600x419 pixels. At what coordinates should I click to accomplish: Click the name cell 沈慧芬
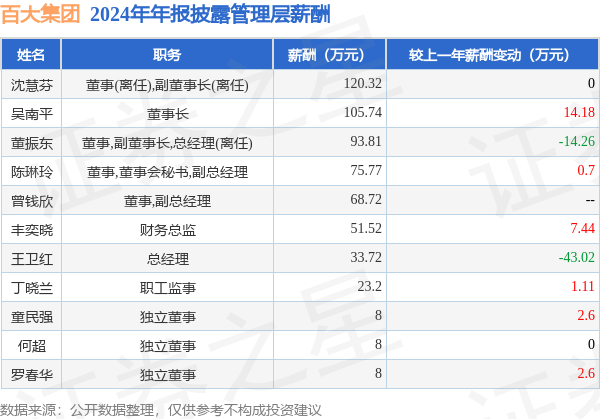32,85
